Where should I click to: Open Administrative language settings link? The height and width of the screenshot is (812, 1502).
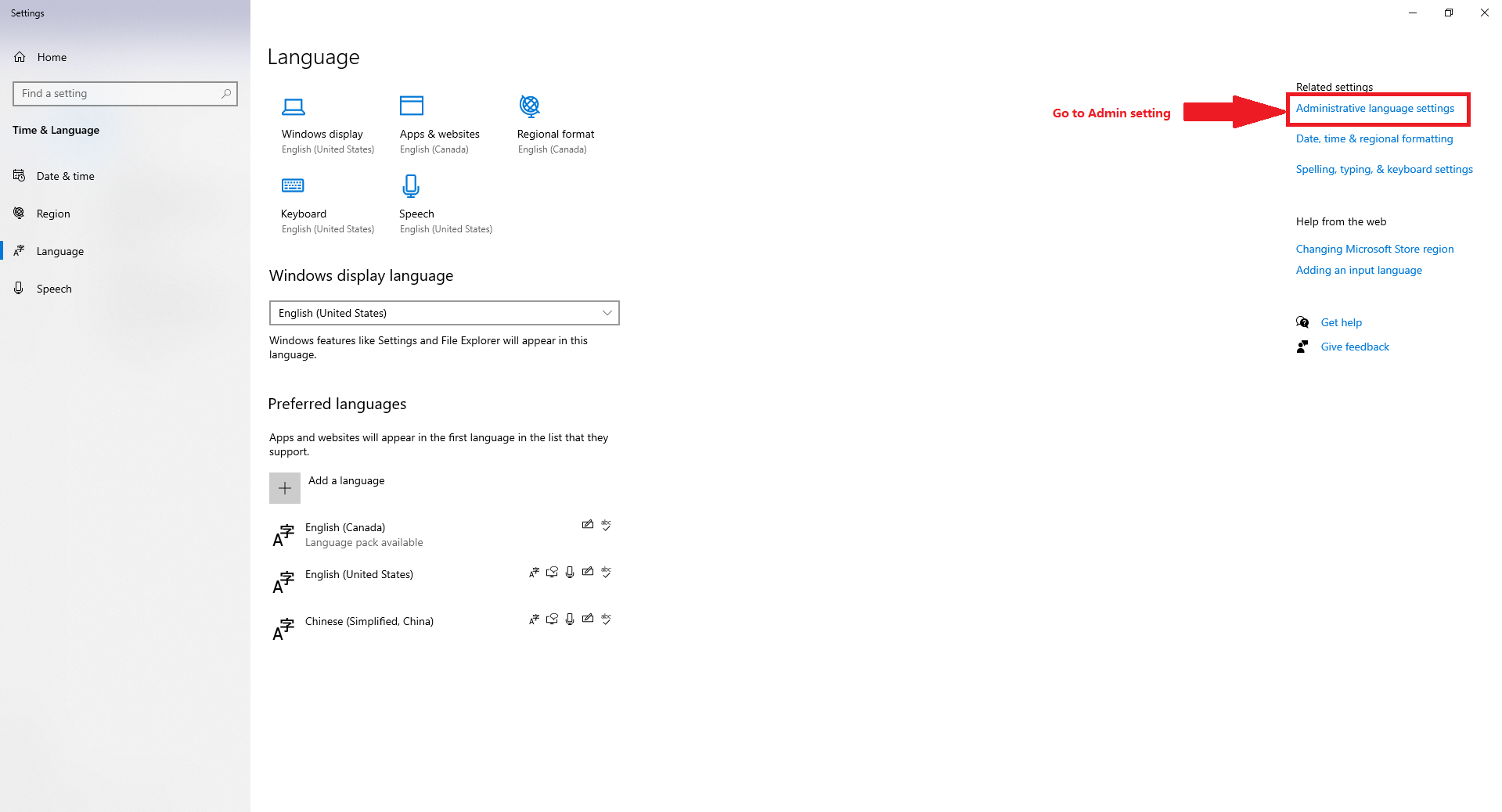[x=1374, y=109]
